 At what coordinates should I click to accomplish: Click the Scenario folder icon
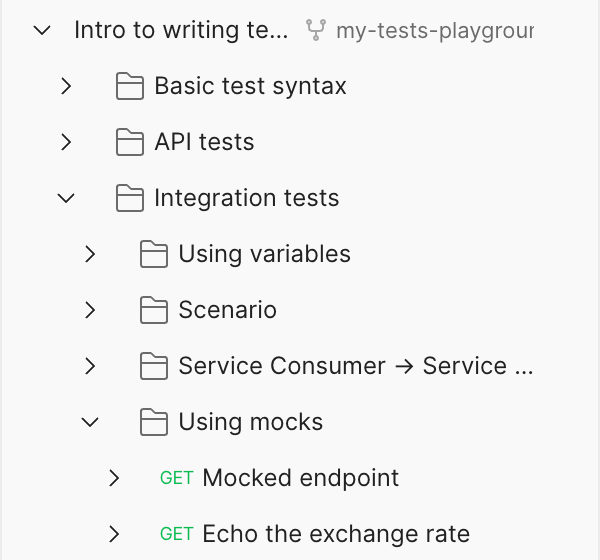point(154,310)
